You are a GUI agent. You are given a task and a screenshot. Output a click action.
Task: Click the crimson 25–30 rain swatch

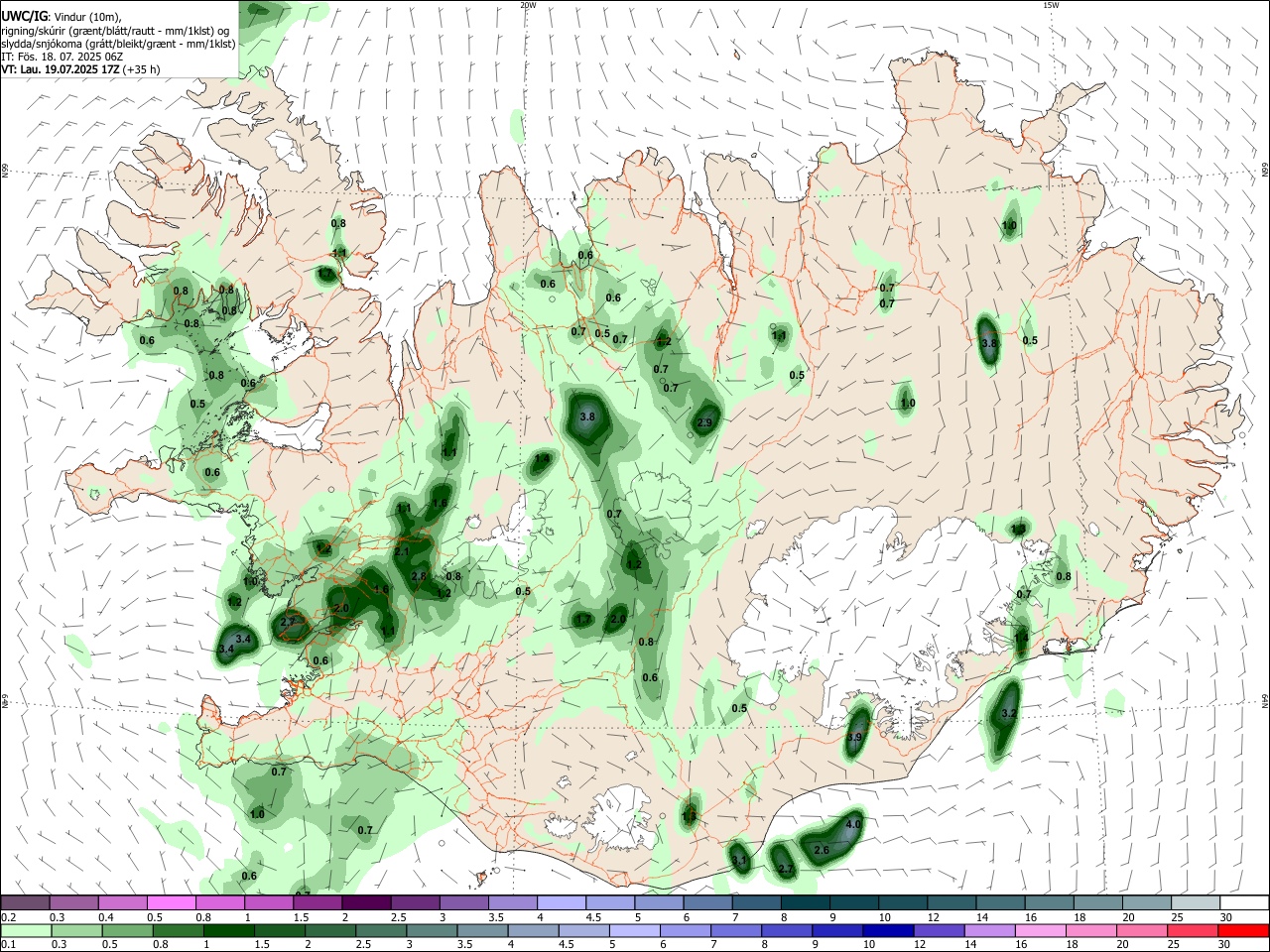tap(1193, 930)
